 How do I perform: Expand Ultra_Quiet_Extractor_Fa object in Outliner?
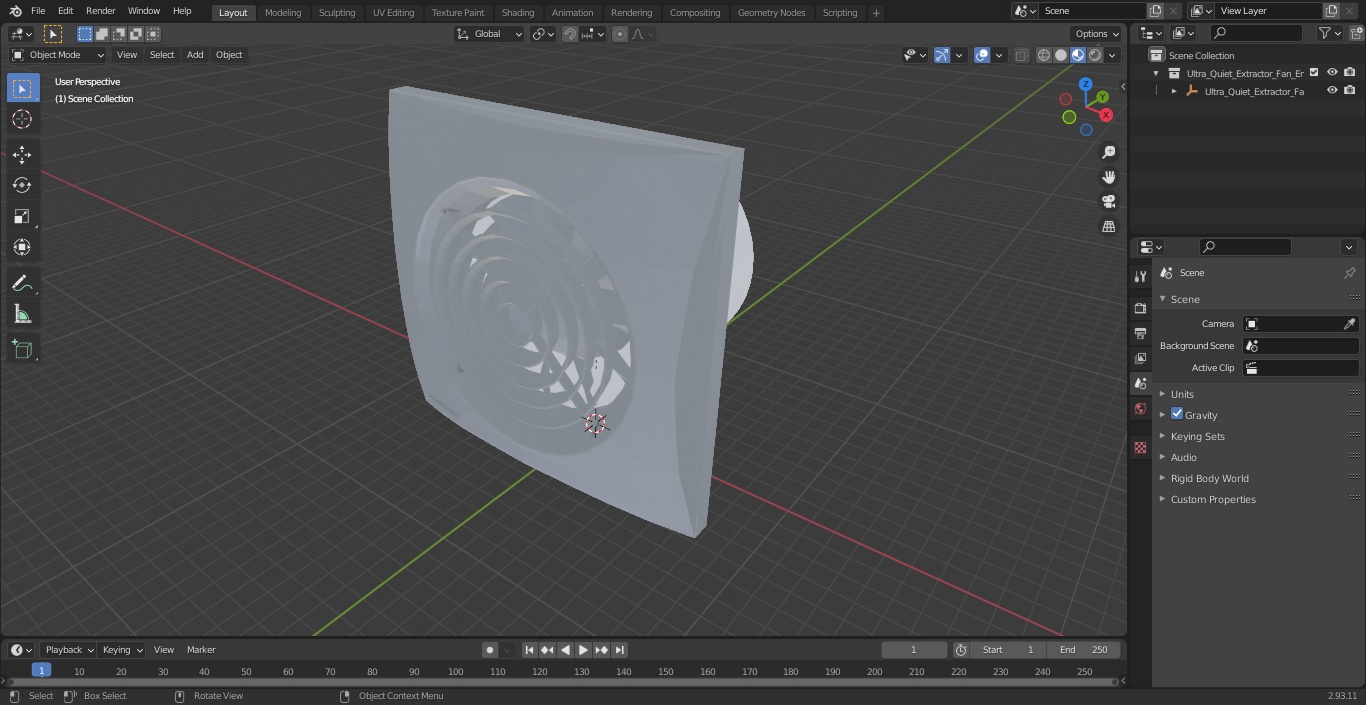click(x=1174, y=91)
